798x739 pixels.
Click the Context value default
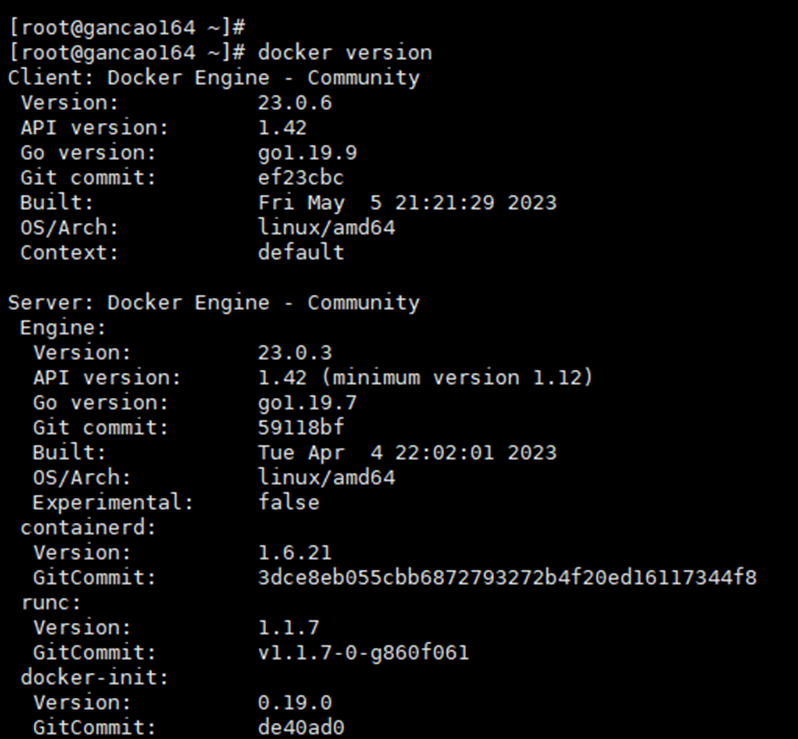click(x=301, y=252)
